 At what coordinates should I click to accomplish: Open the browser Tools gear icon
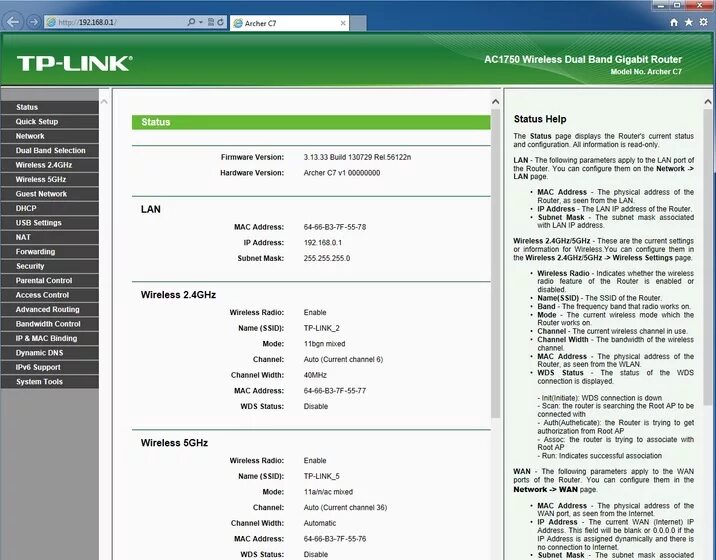click(x=703, y=22)
